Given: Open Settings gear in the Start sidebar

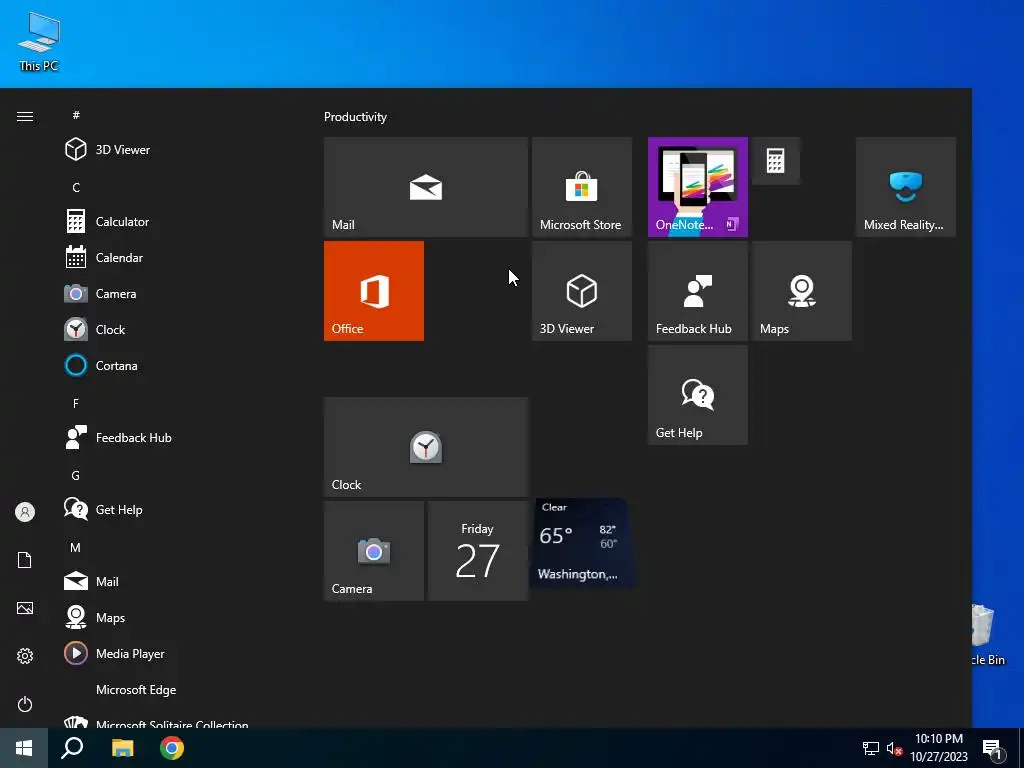Looking at the screenshot, I should (x=25, y=656).
